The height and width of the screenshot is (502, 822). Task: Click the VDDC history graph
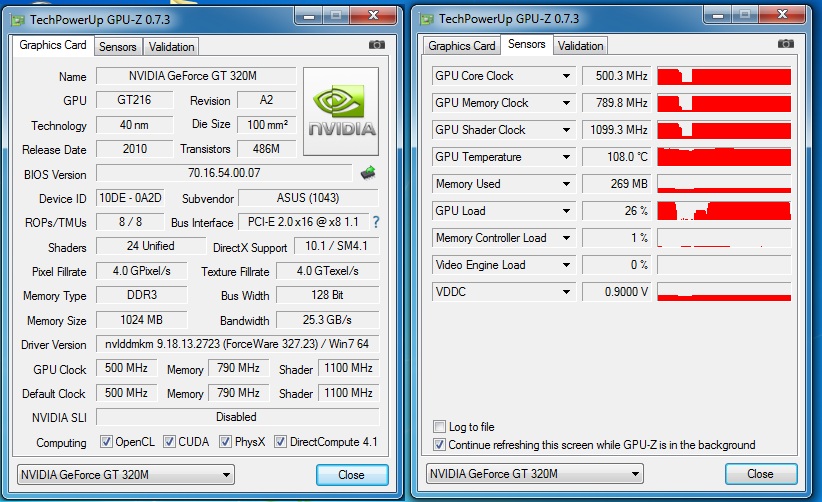click(x=724, y=292)
